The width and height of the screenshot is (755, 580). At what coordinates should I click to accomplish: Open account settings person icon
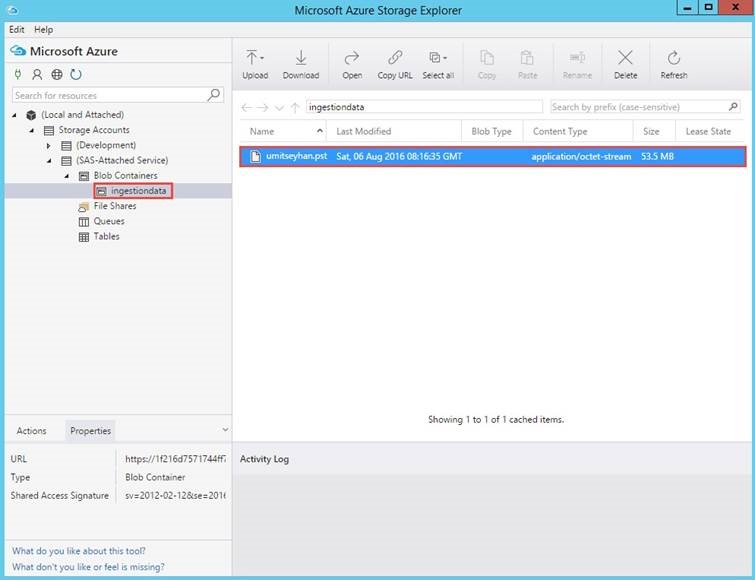click(x=37, y=74)
